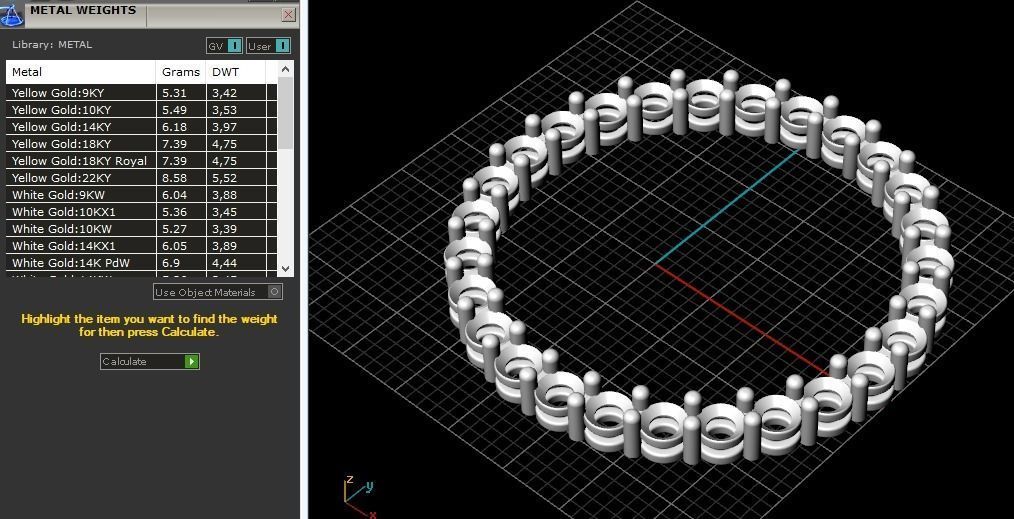Toggle the User library switch
Image resolution: width=1014 pixels, height=519 pixels.
click(268, 46)
